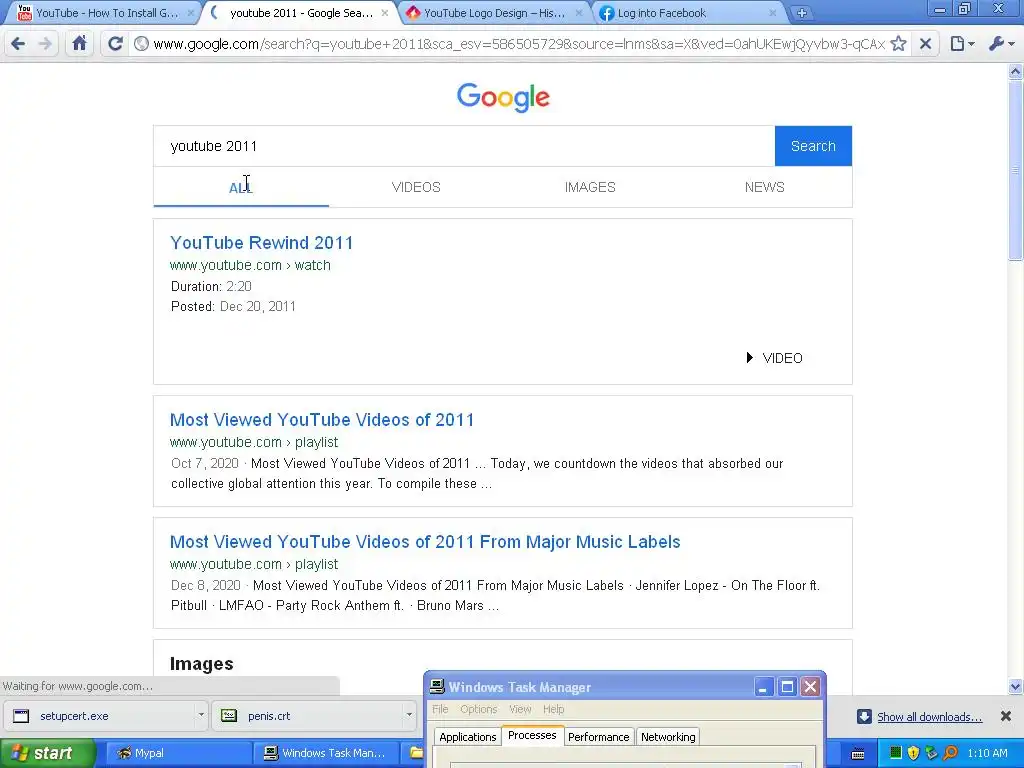Go back with the browser back arrow
Screen dimensions: 1024x768
[18, 44]
